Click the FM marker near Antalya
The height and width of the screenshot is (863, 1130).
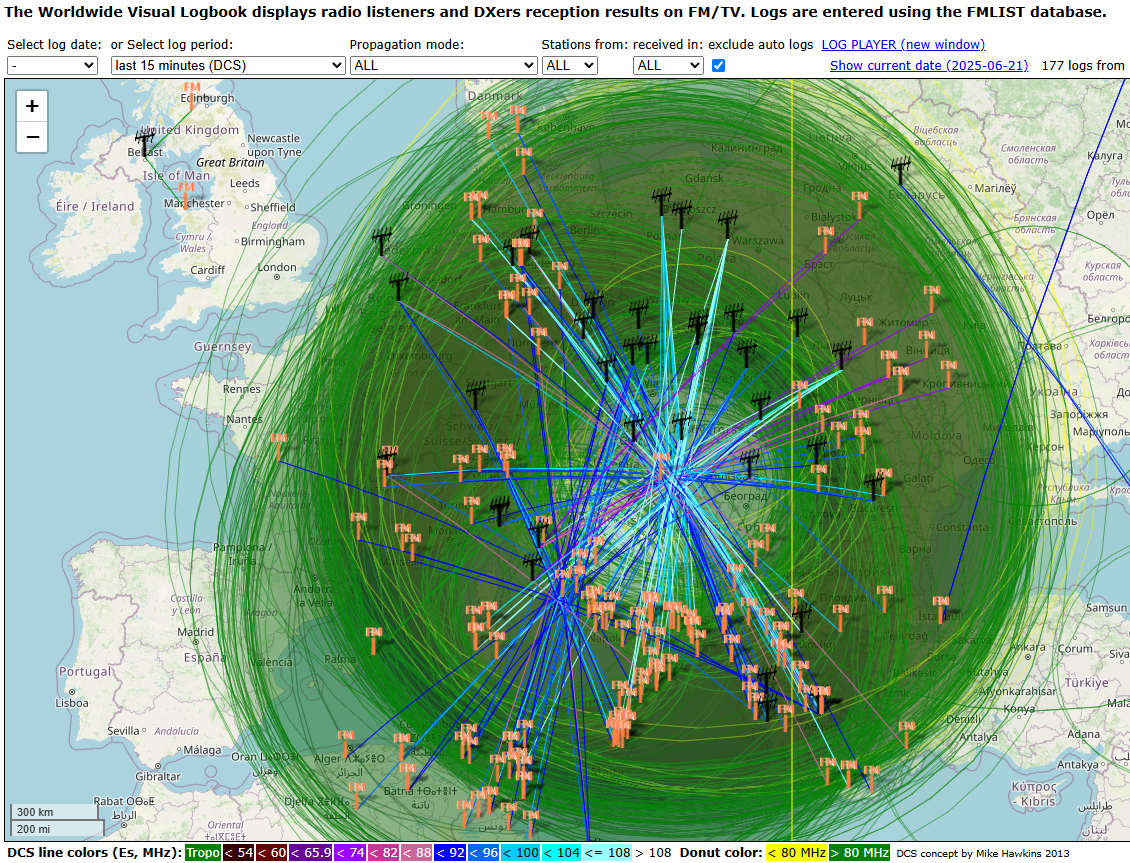click(x=907, y=733)
